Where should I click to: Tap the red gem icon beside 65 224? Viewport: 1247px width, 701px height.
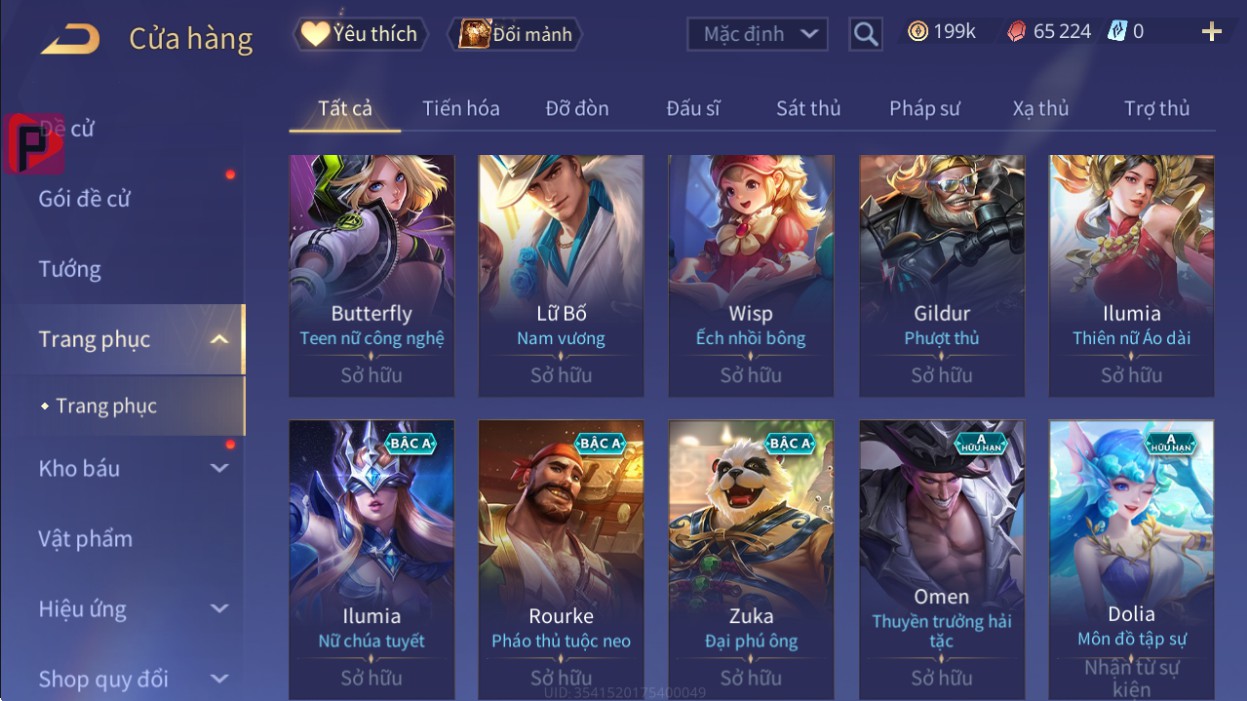coord(1016,32)
